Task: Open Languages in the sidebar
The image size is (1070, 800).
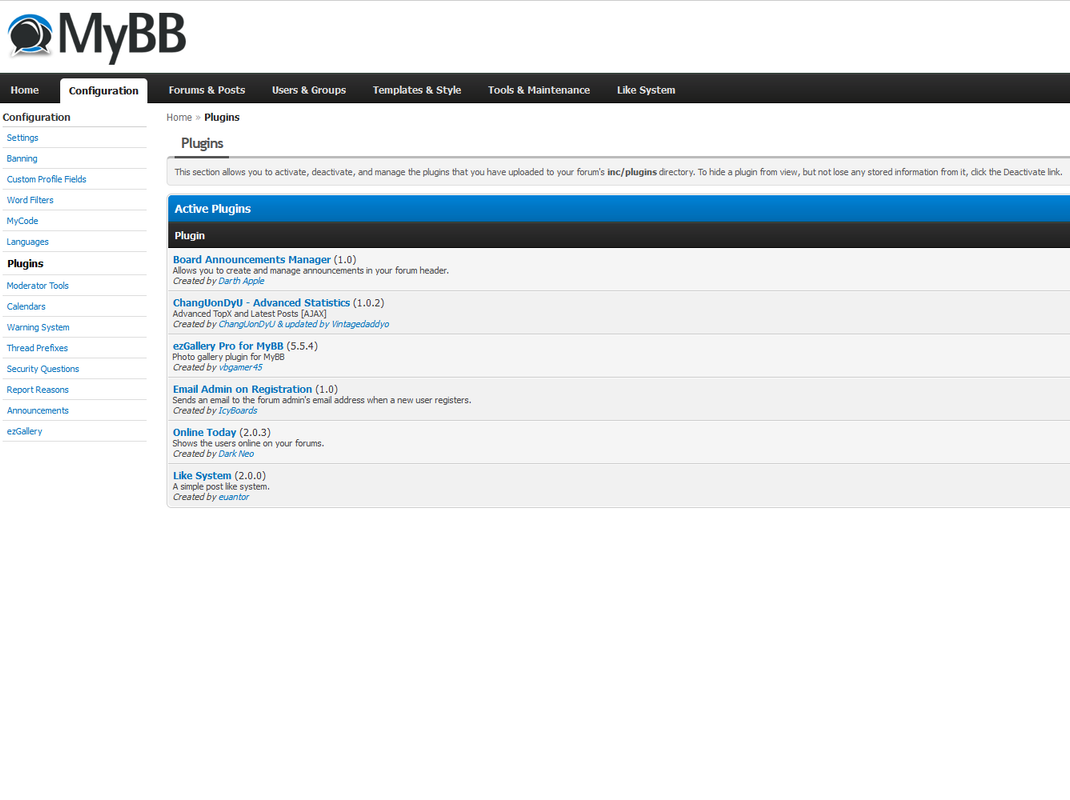Action: click(x=27, y=242)
